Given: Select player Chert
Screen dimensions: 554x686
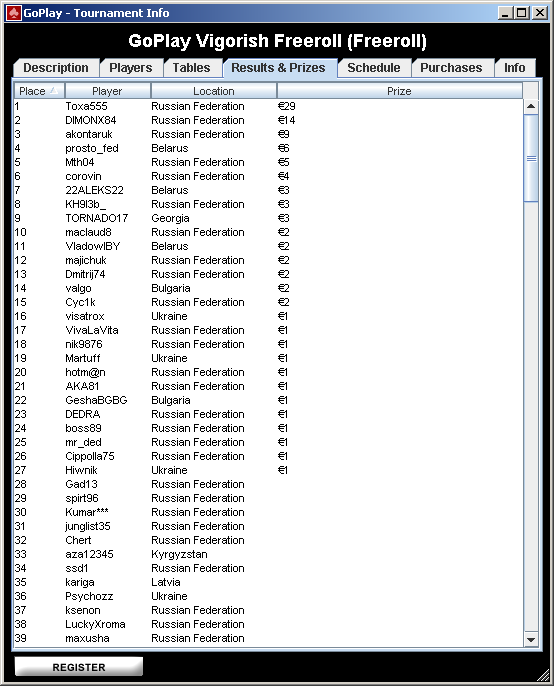Looking at the screenshot, I should coord(78,540).
